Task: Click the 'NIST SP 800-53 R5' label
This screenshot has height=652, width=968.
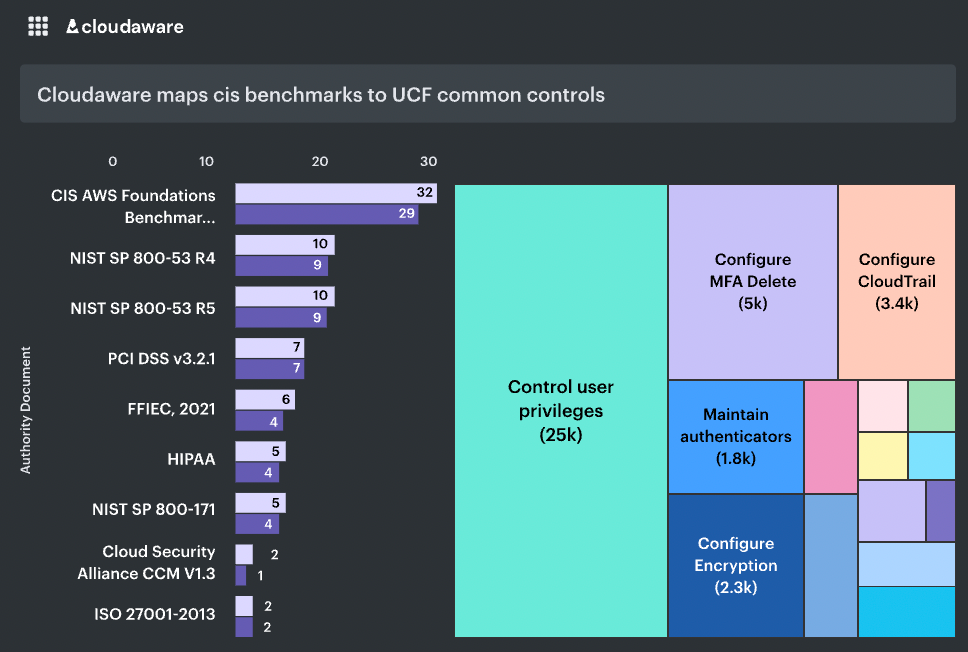Action: (x=143, y=308)
